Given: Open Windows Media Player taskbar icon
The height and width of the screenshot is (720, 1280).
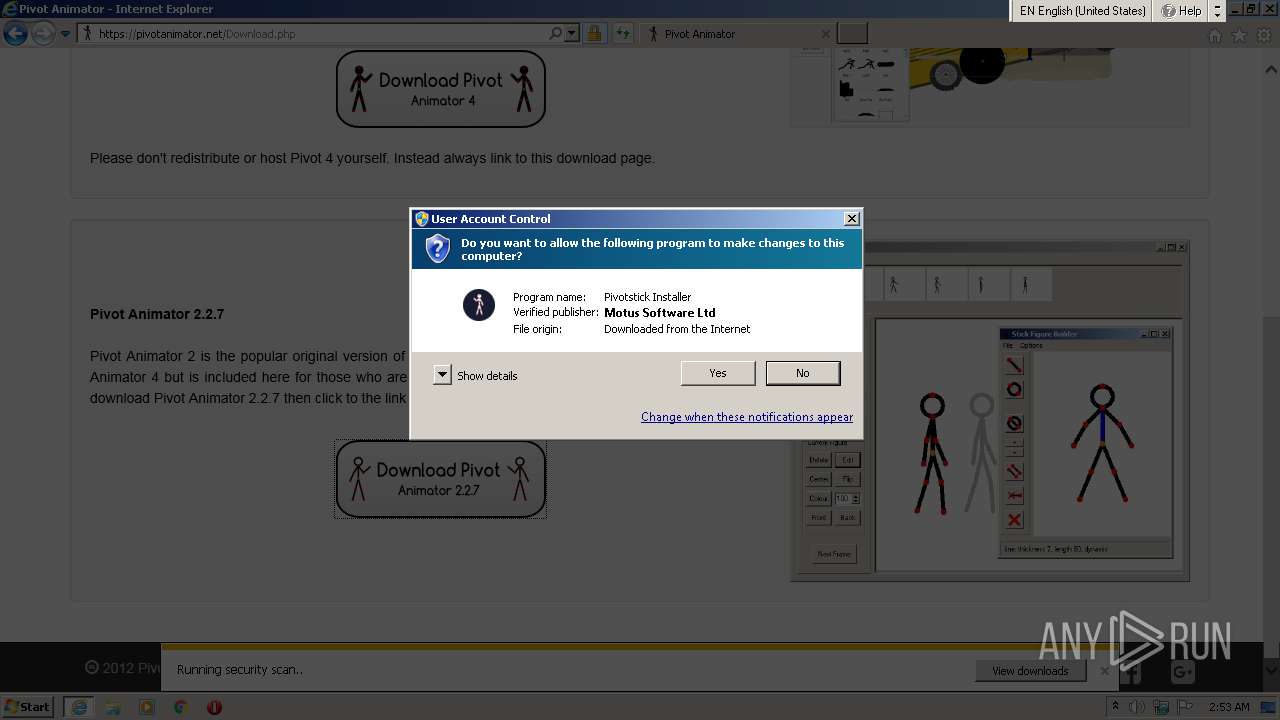Looking at the screenshot, I should 147,707.
